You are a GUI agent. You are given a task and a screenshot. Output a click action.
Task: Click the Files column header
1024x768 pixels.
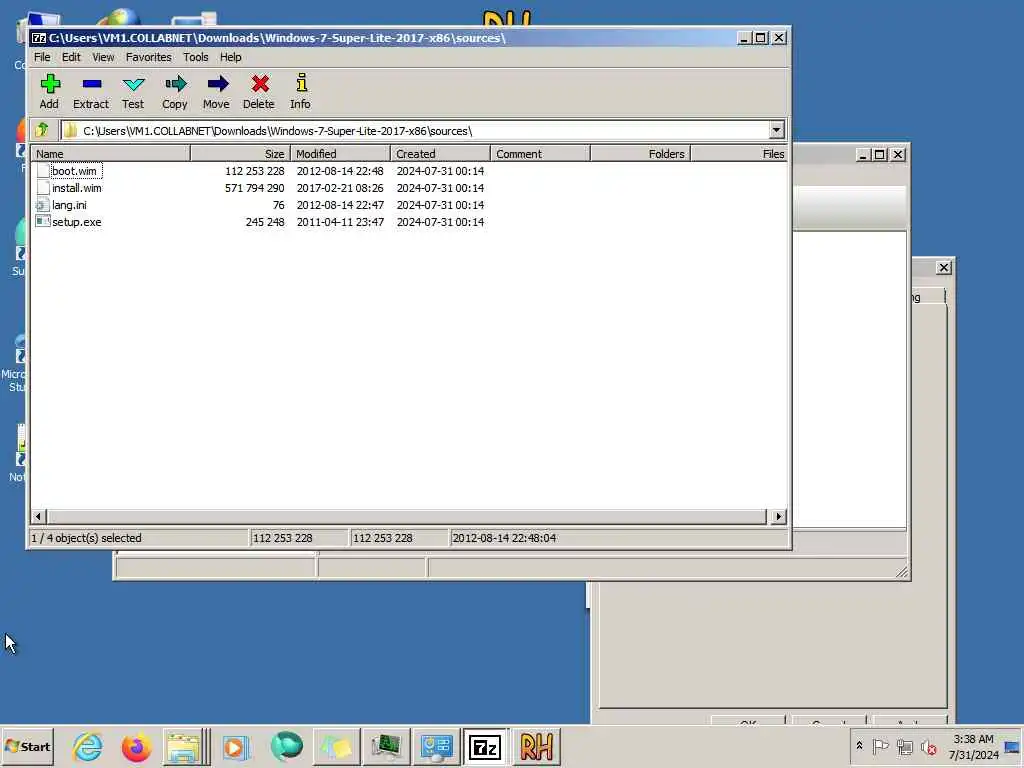point(739,153)
